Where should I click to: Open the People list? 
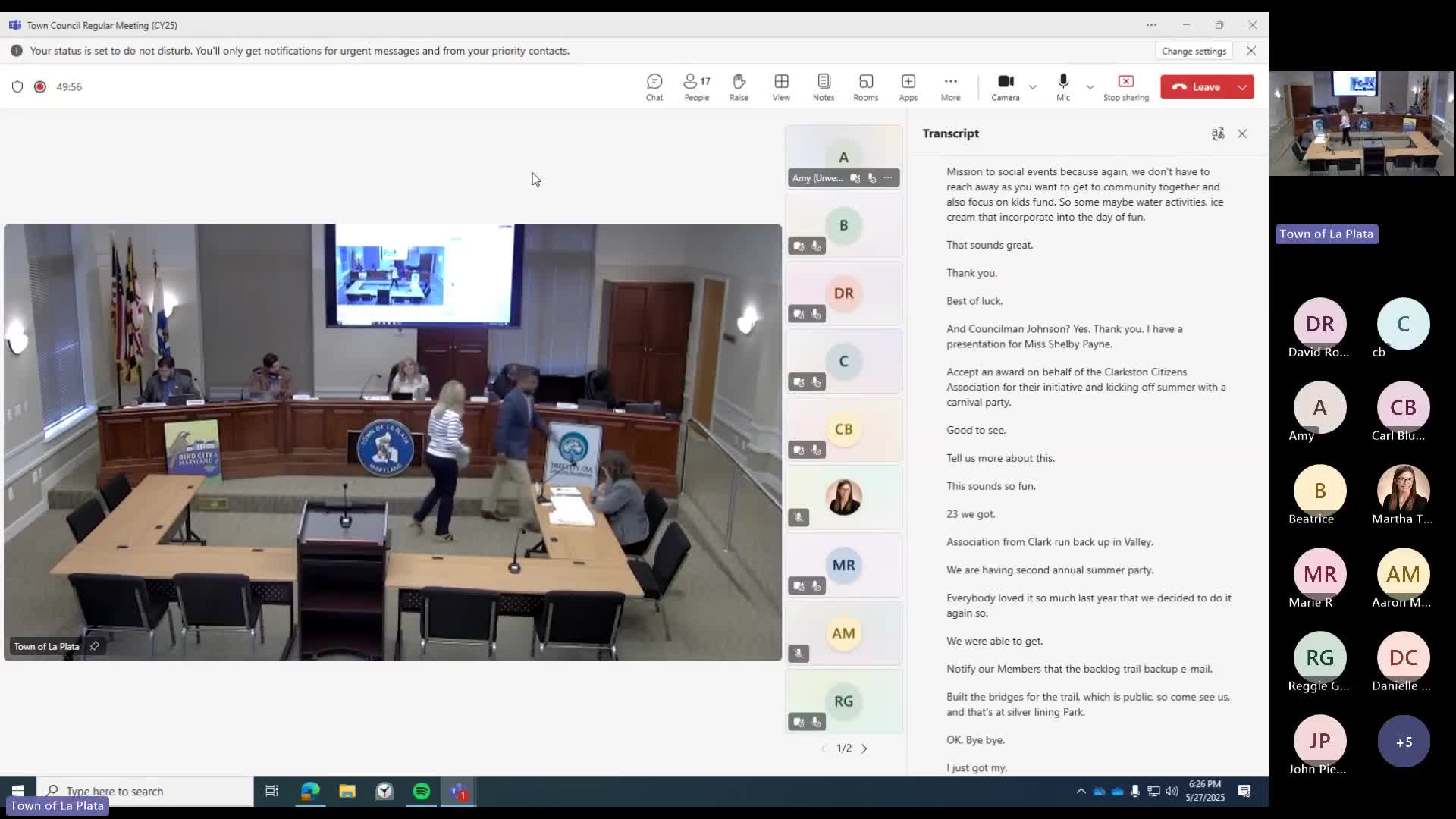[696, 86]
